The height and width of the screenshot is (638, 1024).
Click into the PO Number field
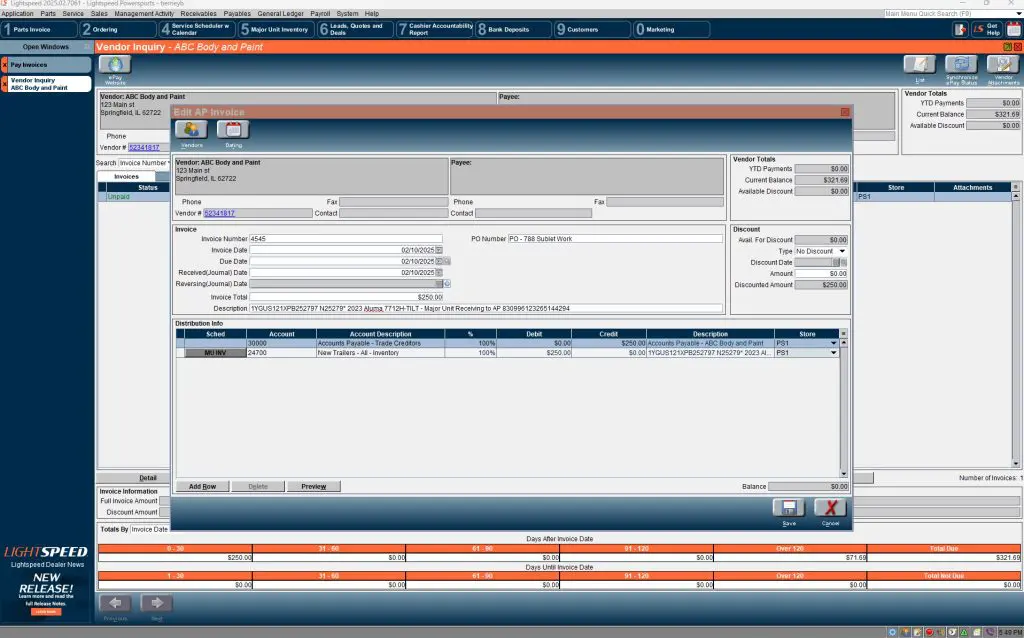(614, 239)
